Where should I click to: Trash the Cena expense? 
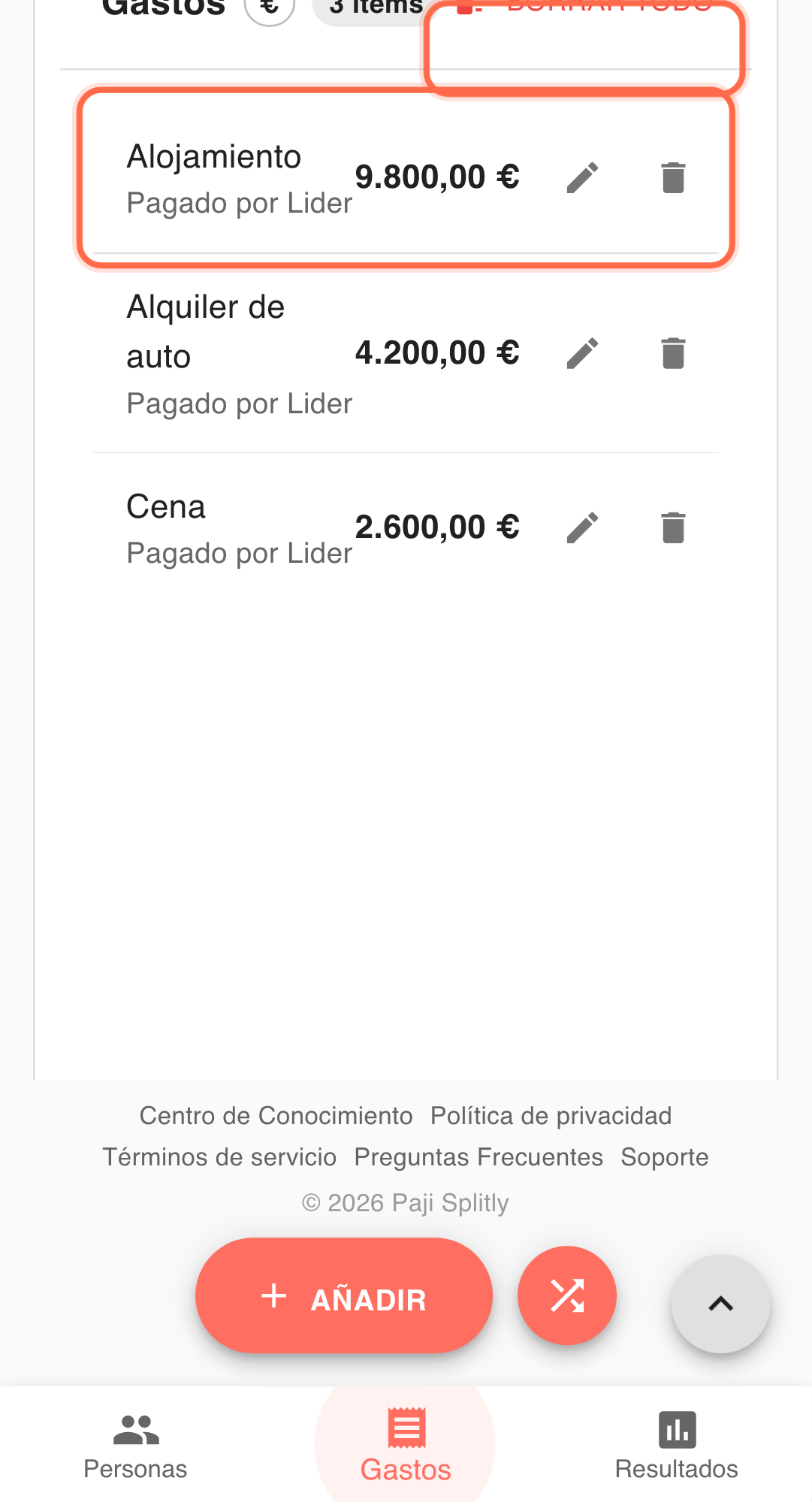pos(673,527)
